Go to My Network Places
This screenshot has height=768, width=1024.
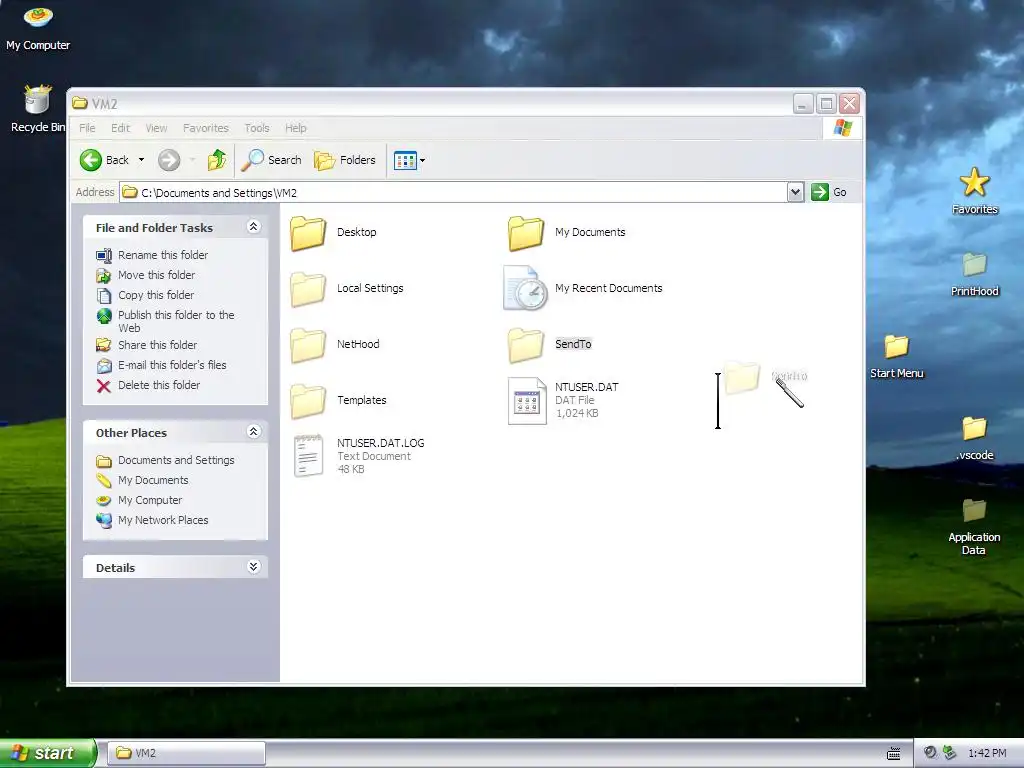pos(163,520)
